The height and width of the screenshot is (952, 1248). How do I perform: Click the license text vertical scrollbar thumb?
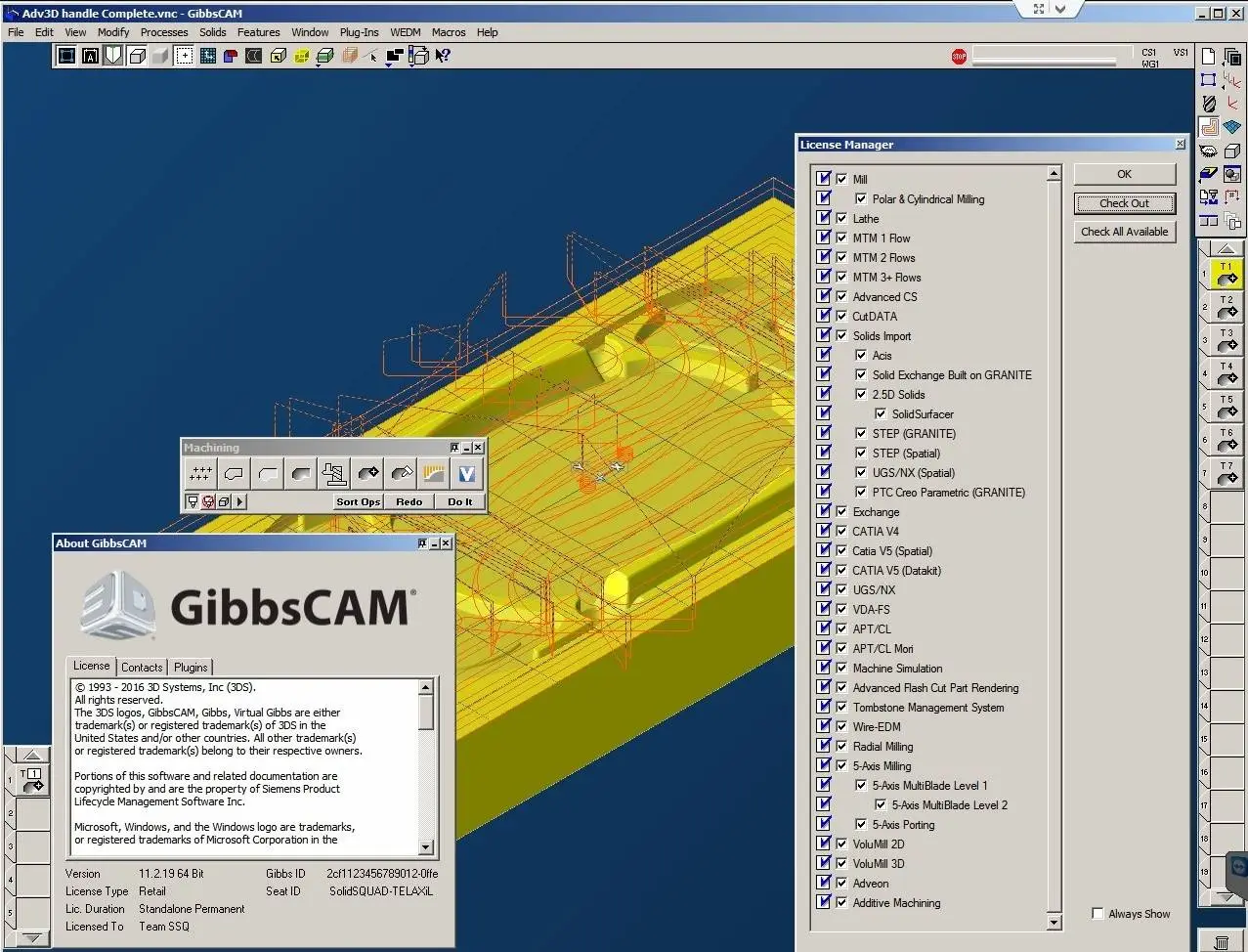point(426,712)
